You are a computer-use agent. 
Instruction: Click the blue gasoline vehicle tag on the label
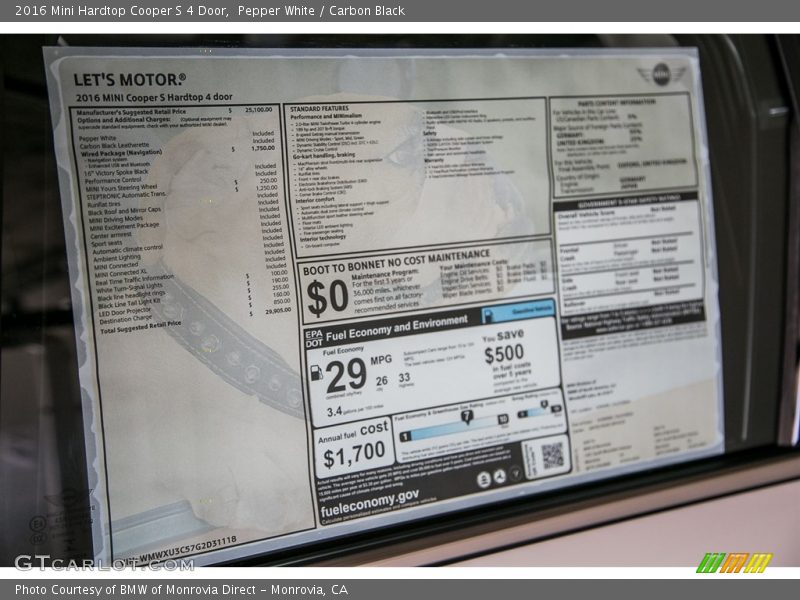(518, 311)
